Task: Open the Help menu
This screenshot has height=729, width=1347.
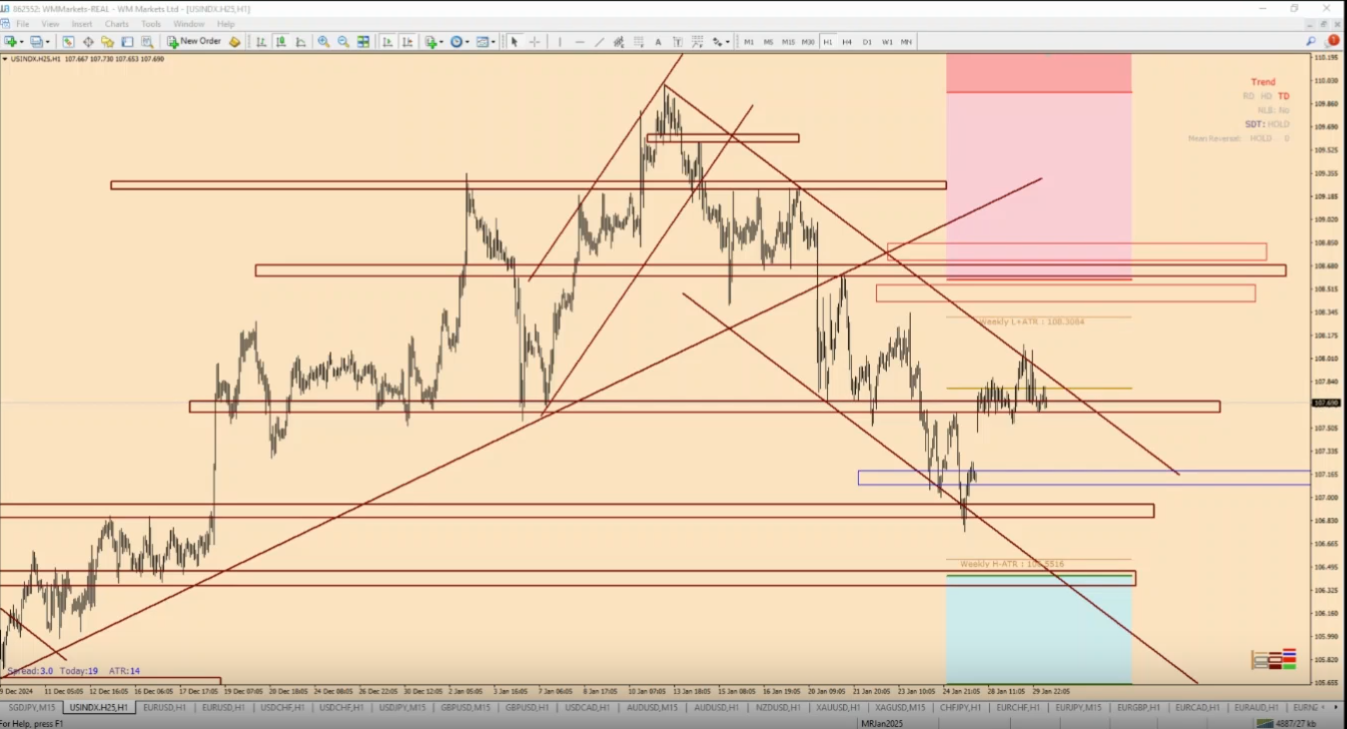Action: pos(226,24)
